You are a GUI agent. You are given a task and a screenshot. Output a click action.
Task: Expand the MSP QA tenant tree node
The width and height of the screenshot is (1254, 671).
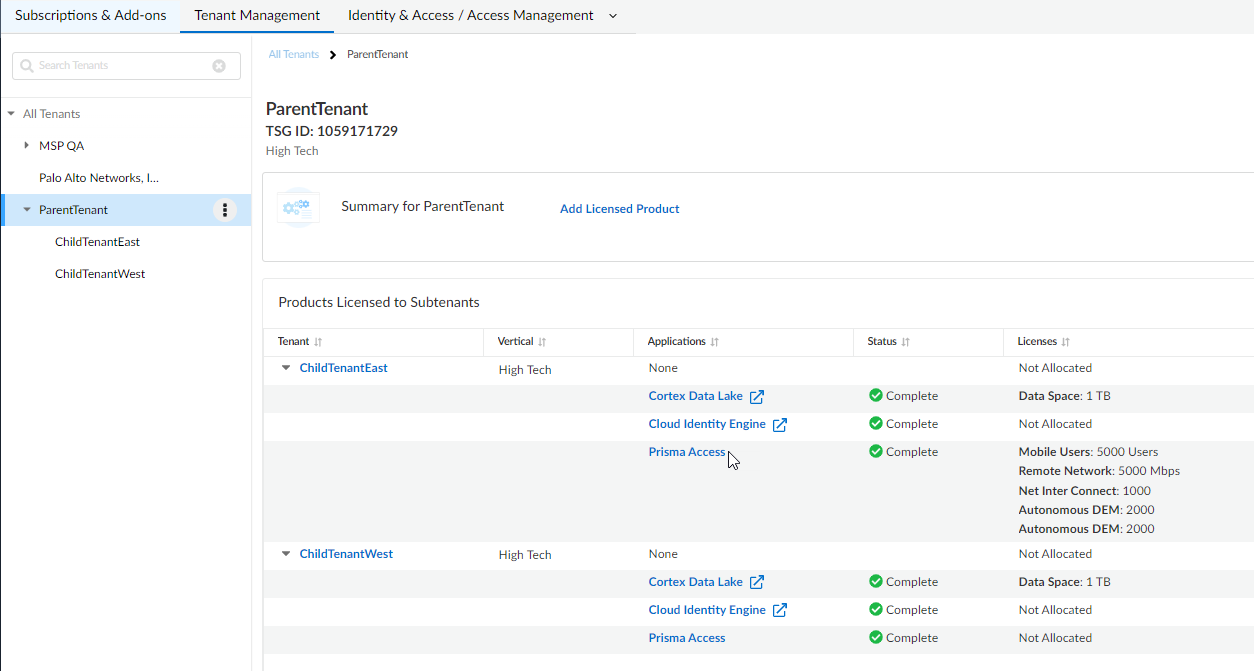click(x=27, y=146)
